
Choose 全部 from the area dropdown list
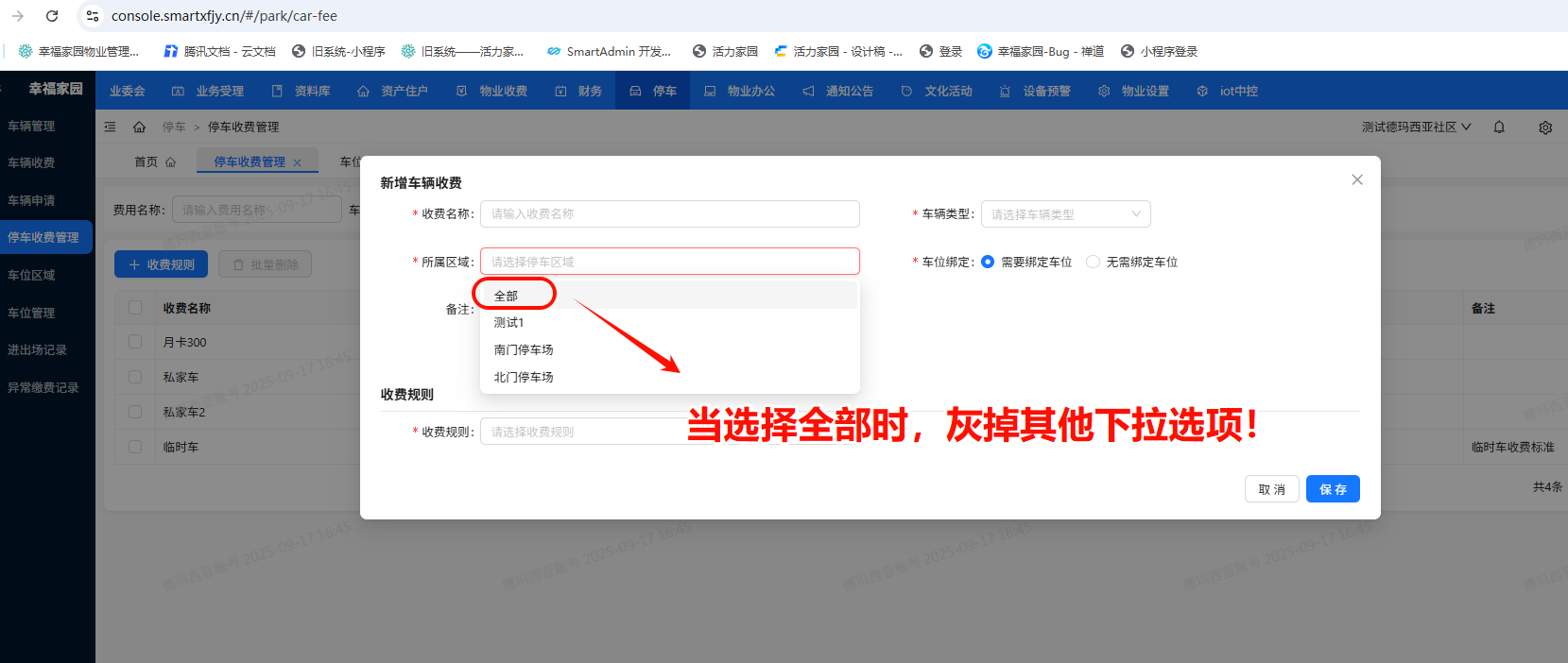coord(507,296)
